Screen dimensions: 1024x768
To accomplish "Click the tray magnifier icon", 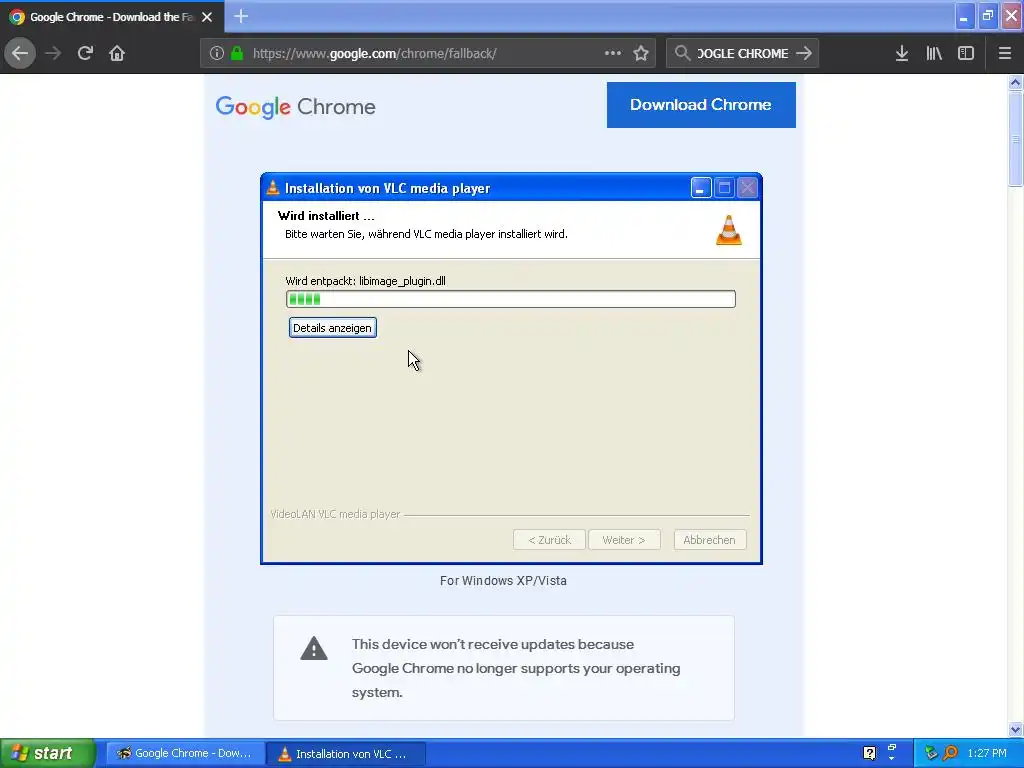I will pos(950,753).
